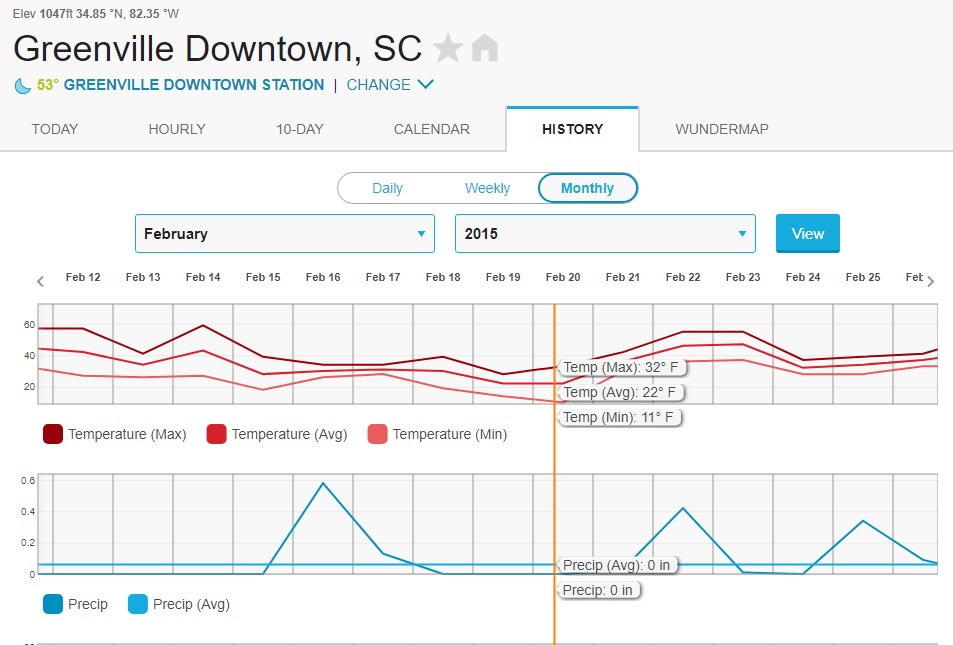
Task: Select the Weekly view option
Action: [x=487, y=188]
